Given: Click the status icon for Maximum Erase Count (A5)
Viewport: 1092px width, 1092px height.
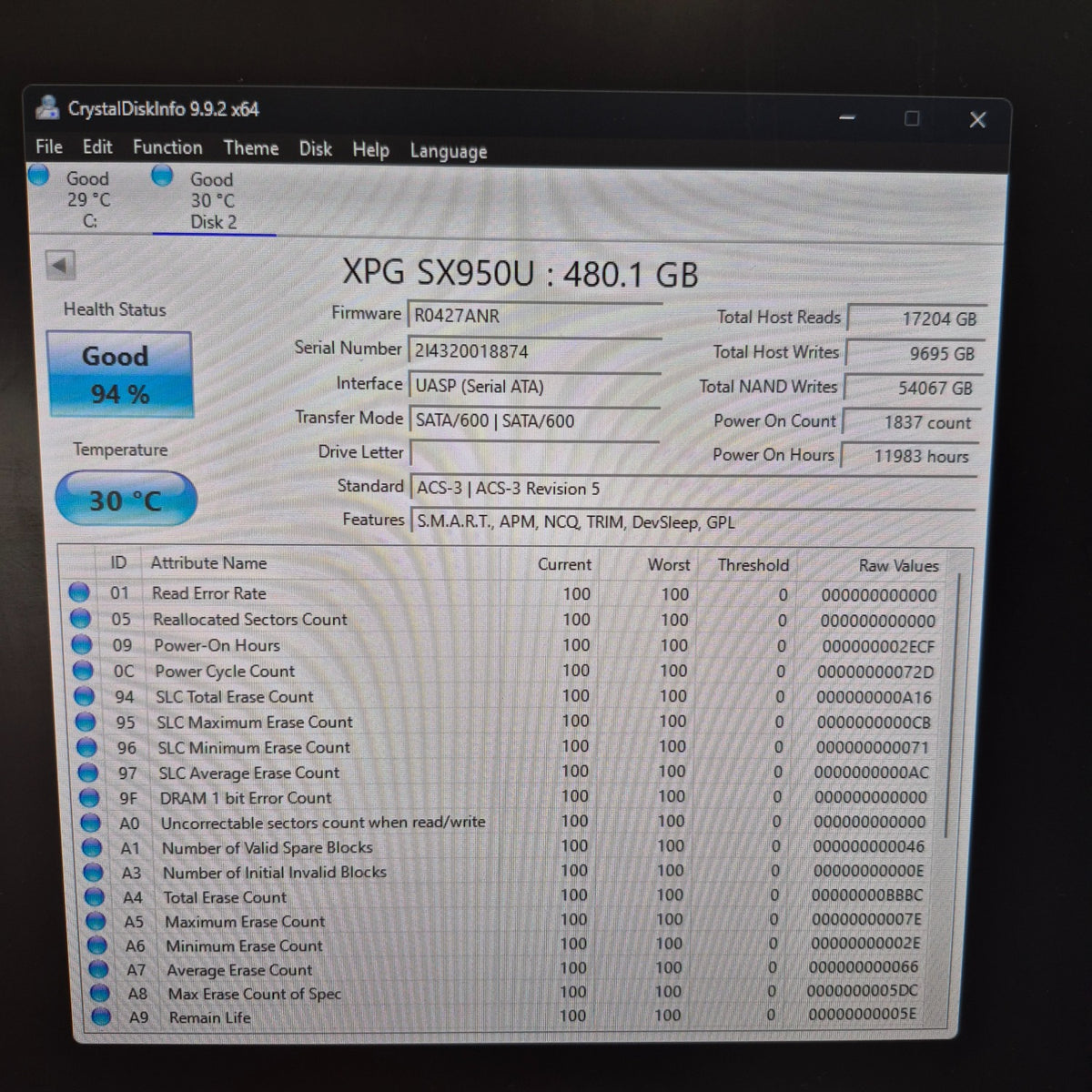Looking at the screenshot, I should (x=96, y=921).
